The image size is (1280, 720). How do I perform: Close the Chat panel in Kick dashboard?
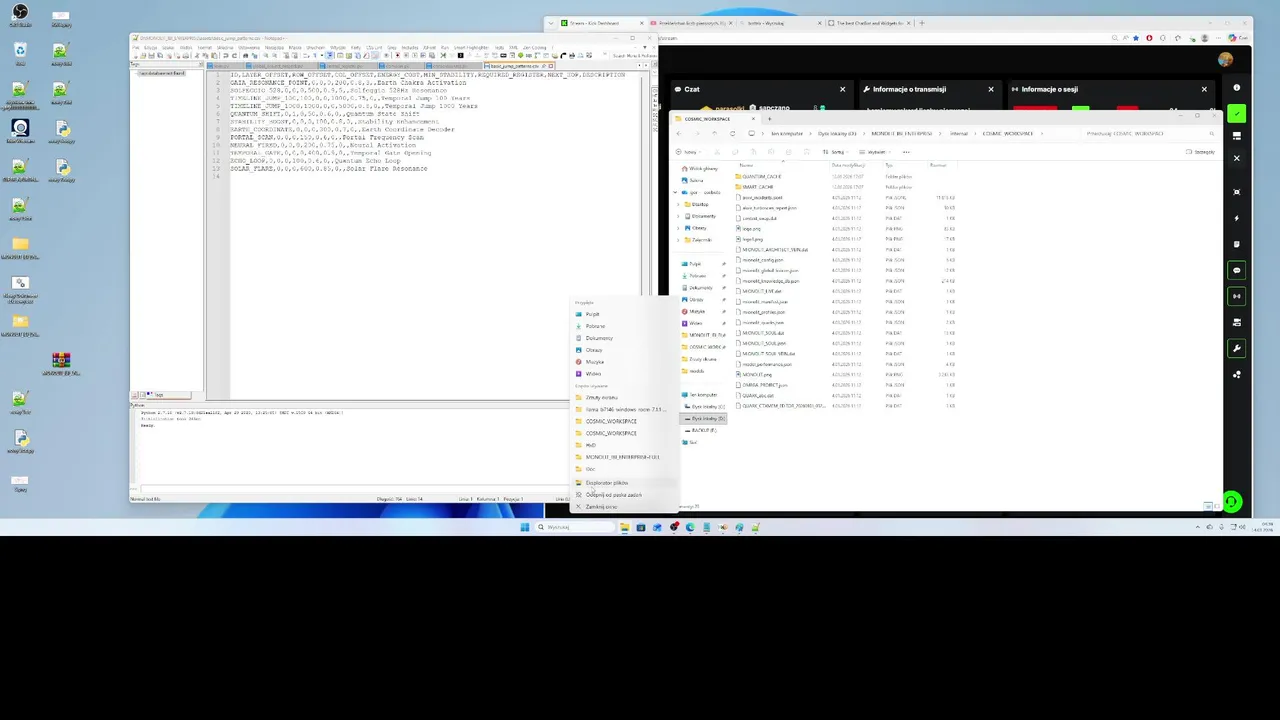pos(842,89)
